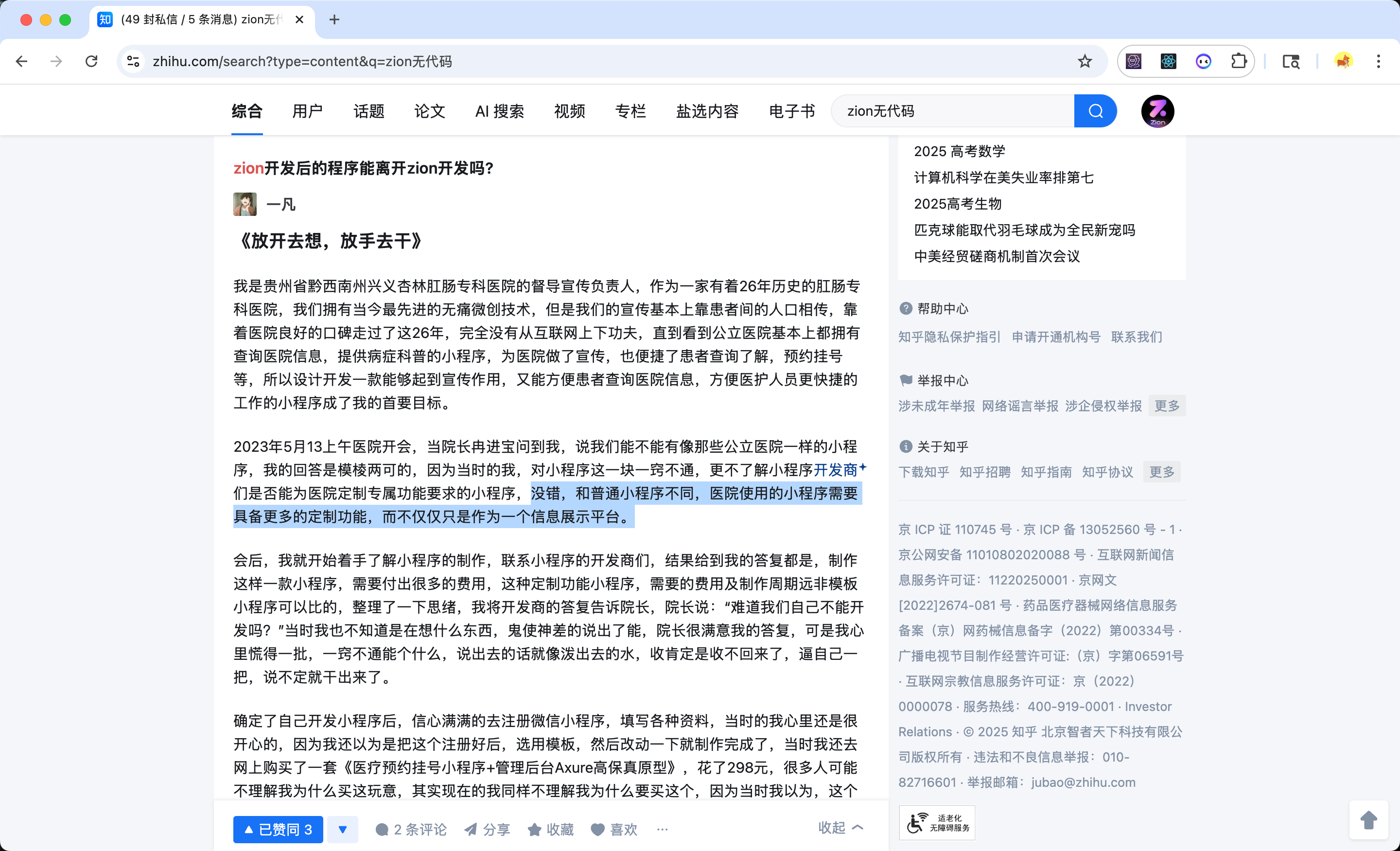Open the Zion user avatar menu

click(1157, 111)
